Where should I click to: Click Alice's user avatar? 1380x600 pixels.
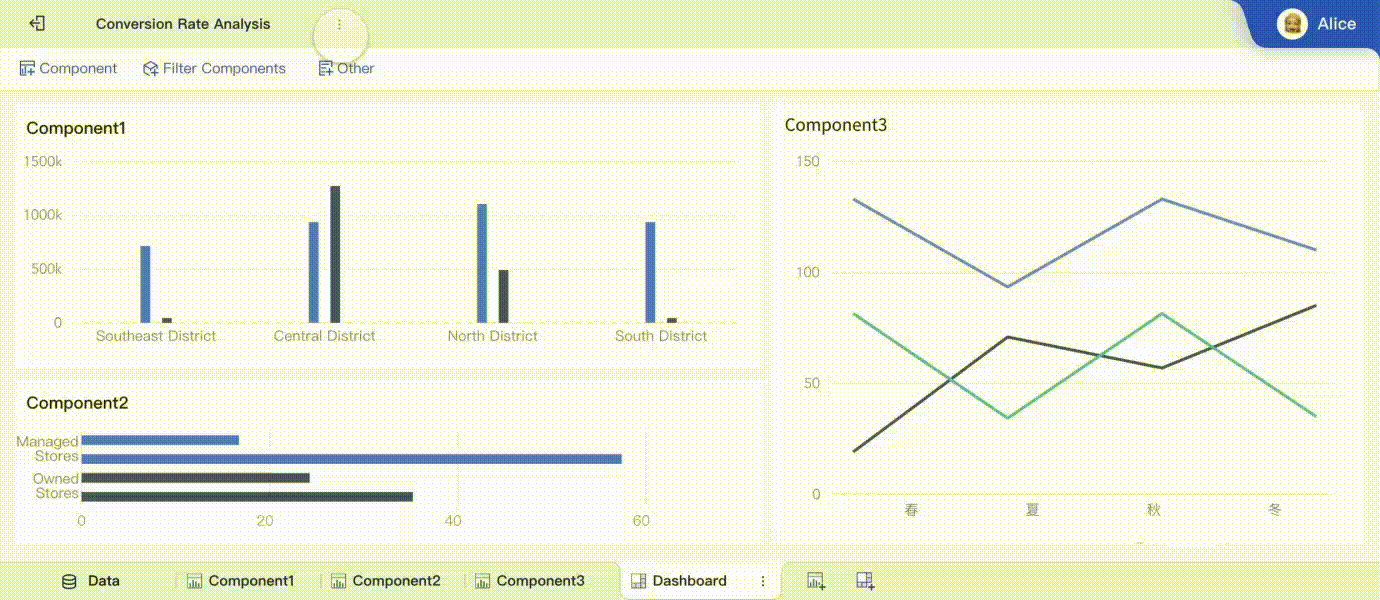[x=1292, y=24]
